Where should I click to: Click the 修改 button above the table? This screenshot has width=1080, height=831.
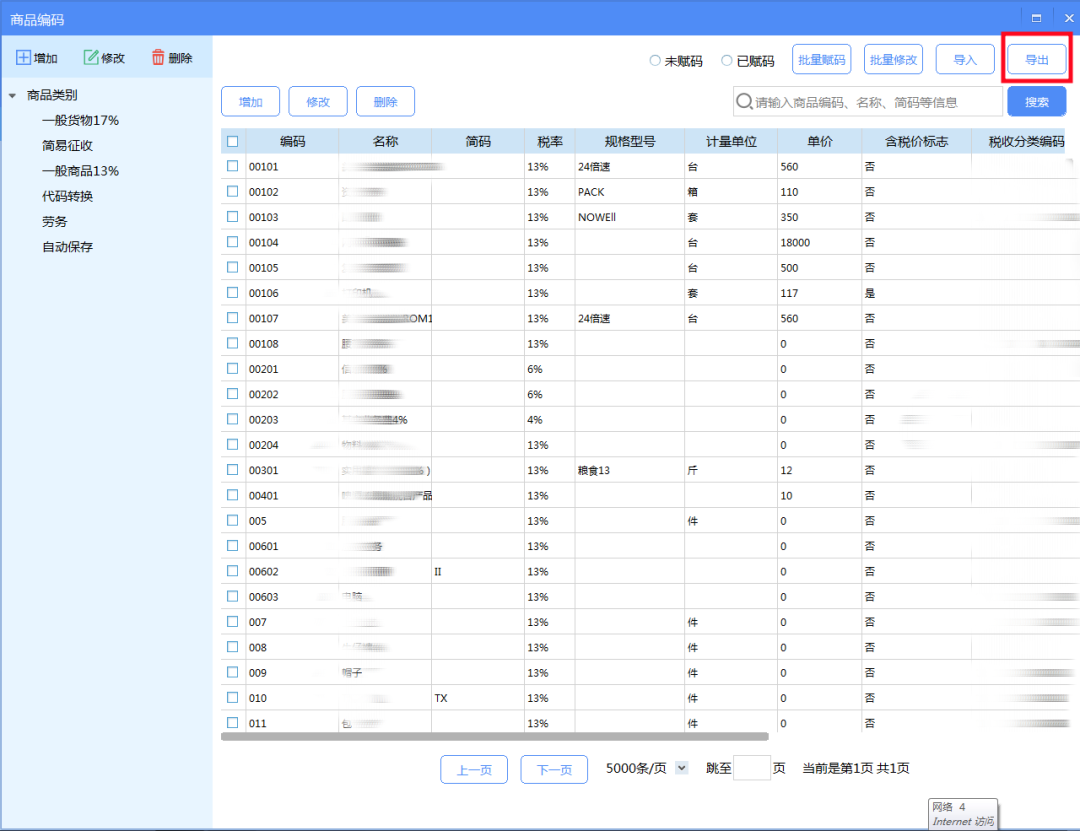[318, 101]
